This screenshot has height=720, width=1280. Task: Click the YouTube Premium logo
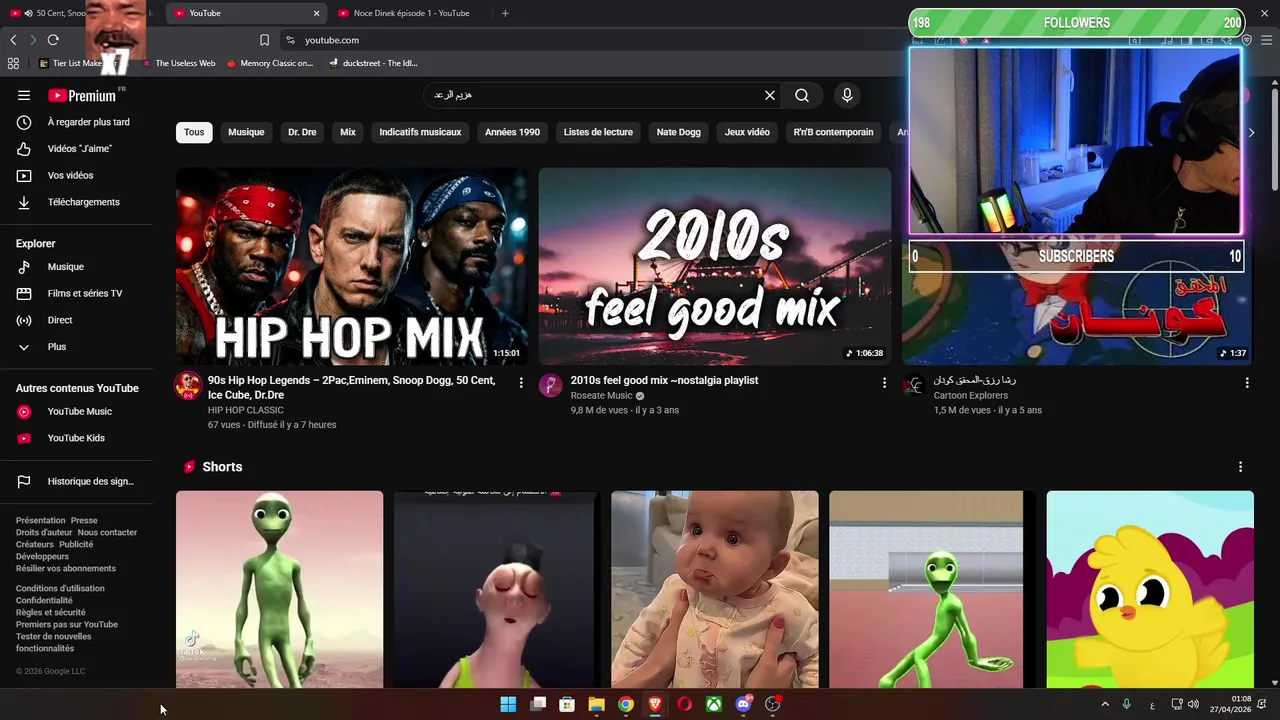point(82,95)
